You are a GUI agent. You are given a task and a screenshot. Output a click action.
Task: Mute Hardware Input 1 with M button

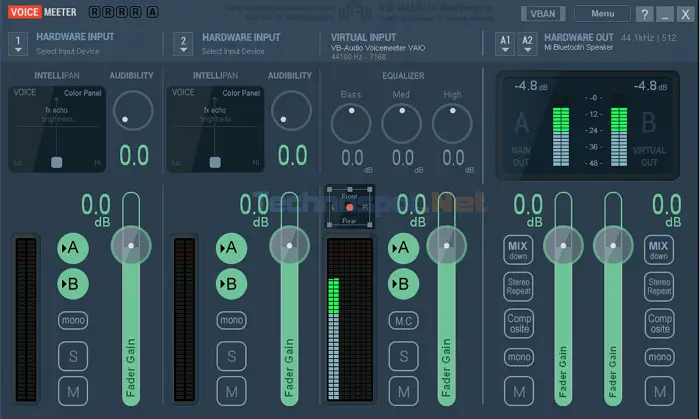(73, 391)
